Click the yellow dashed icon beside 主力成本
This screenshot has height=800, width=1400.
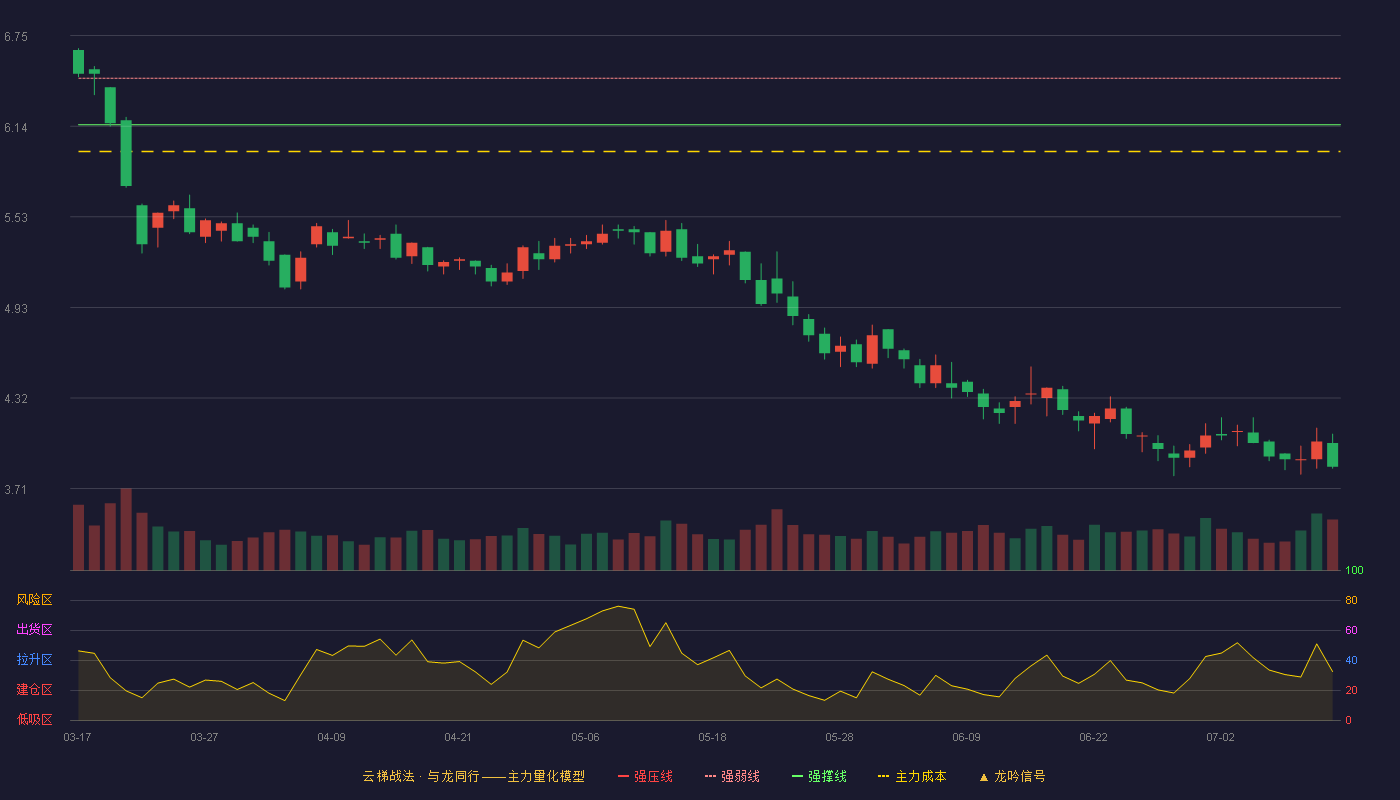pos(884,776)
